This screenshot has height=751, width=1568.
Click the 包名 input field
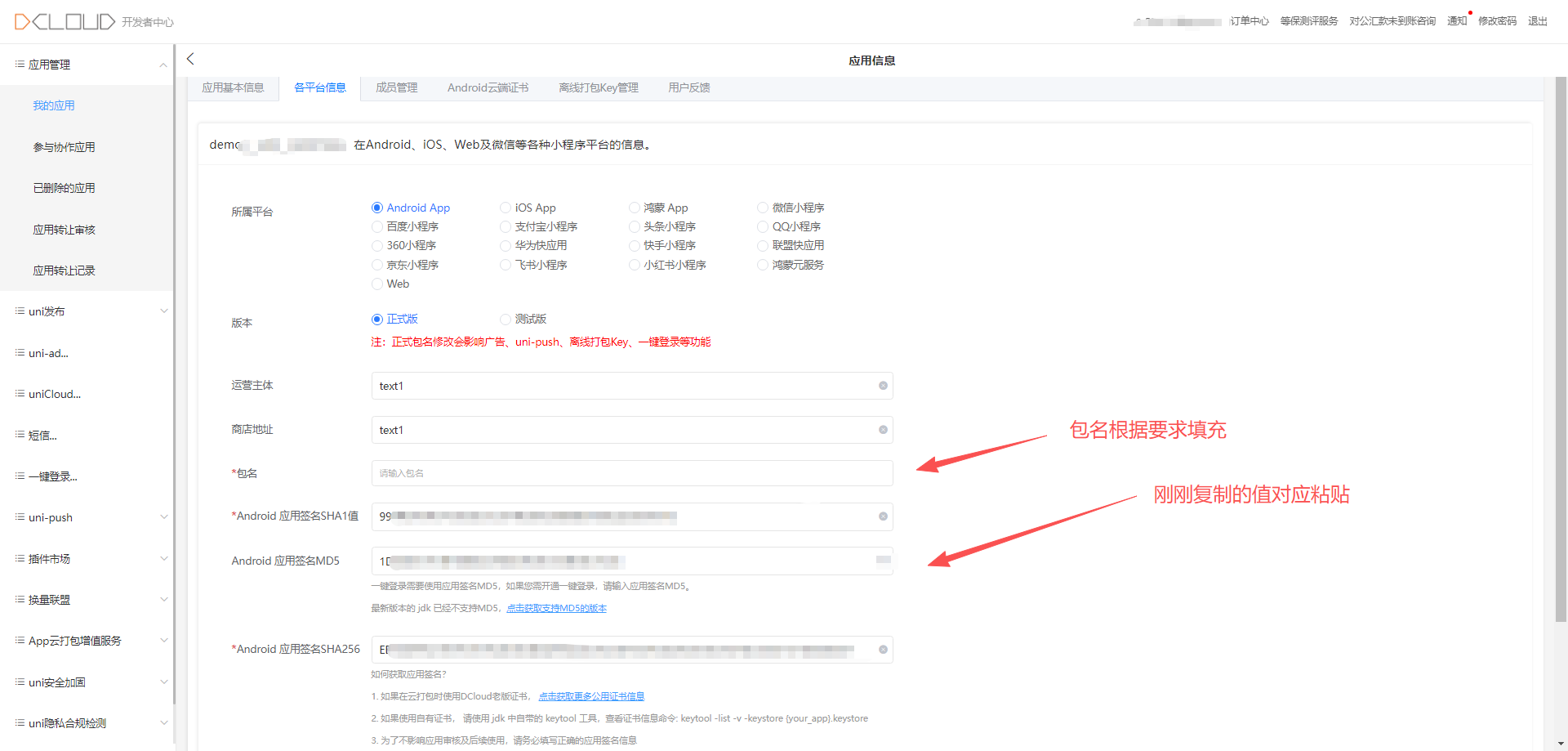(x=631, y=473)
